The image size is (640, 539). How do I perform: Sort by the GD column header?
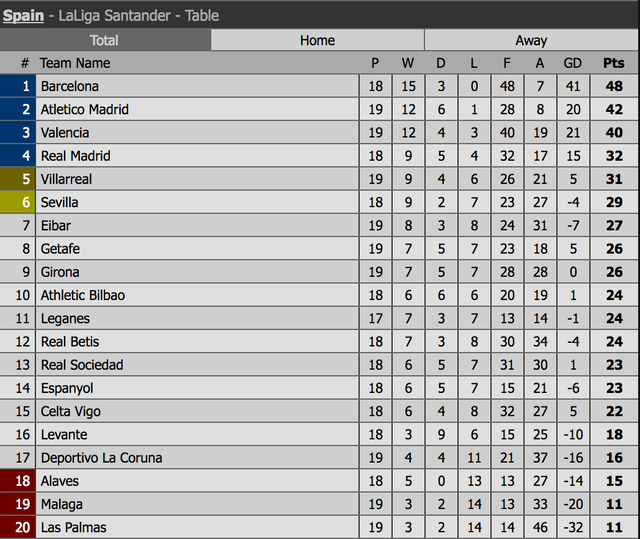point(572,63)
